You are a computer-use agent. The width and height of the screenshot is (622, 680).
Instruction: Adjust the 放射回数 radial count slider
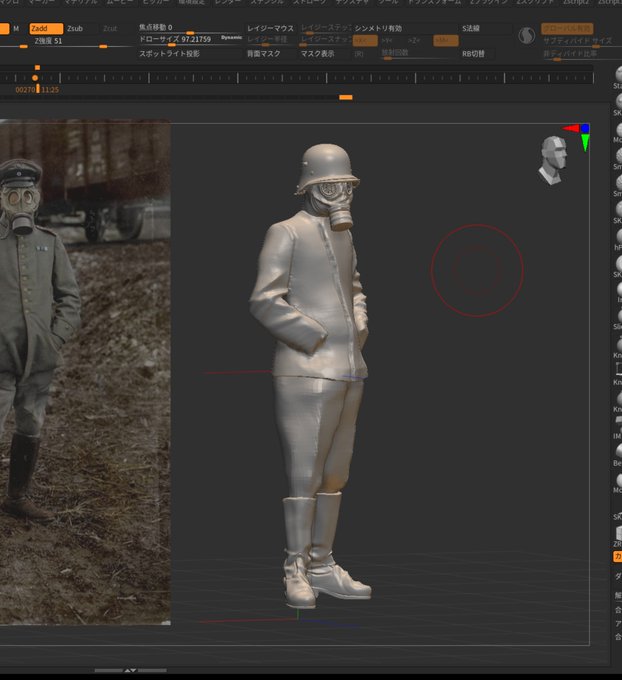coord(419,54)
